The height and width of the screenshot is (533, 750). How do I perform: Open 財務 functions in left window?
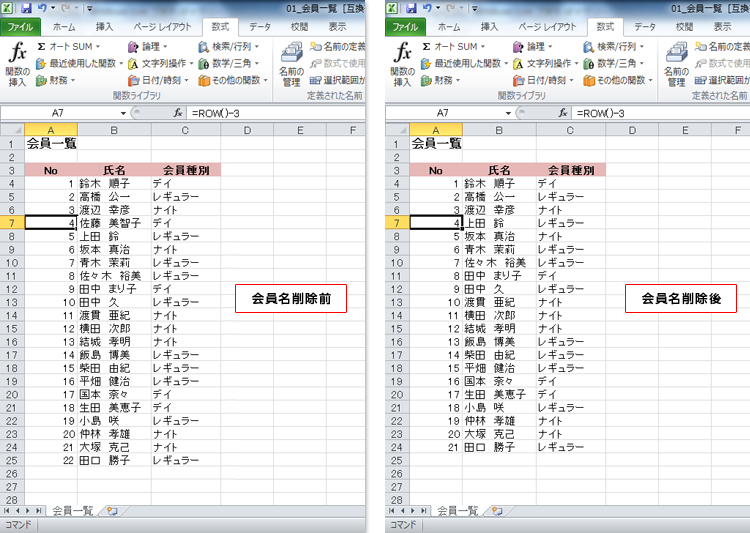[x=56, y=80]
